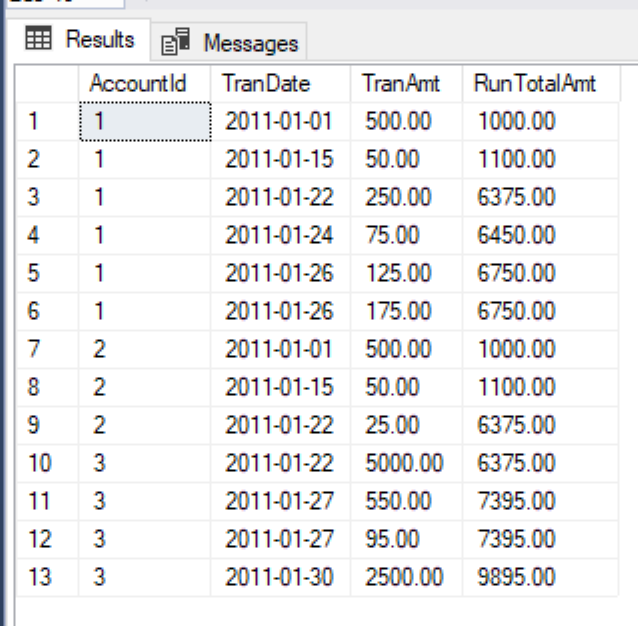Click the Messages tab icon
This screenshot has width=638, height=626.
[175, 41]
